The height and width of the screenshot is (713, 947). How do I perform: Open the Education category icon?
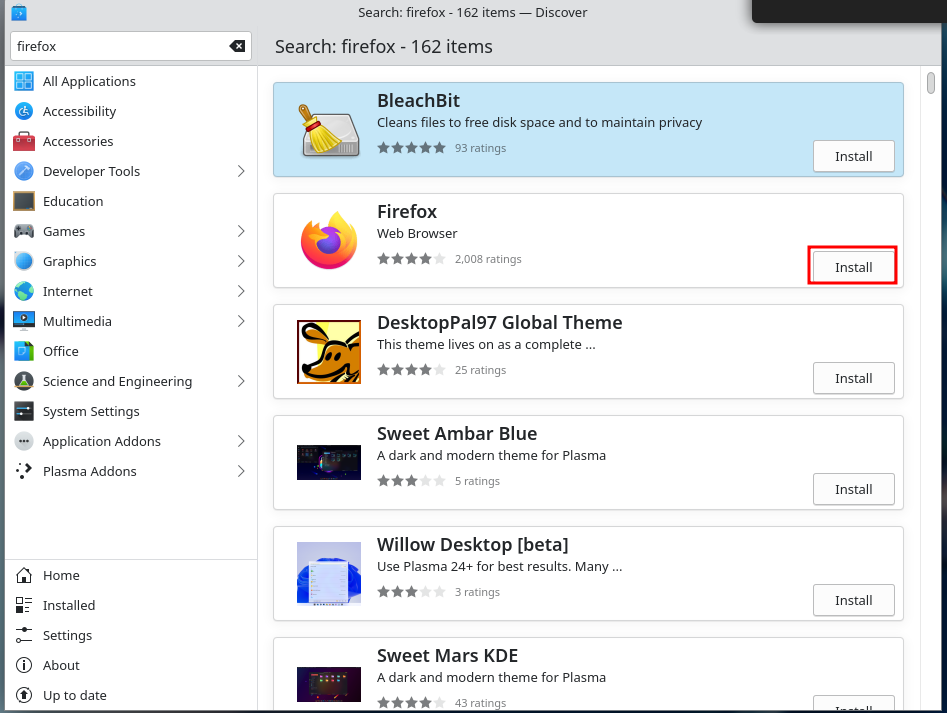pos(24,201)
